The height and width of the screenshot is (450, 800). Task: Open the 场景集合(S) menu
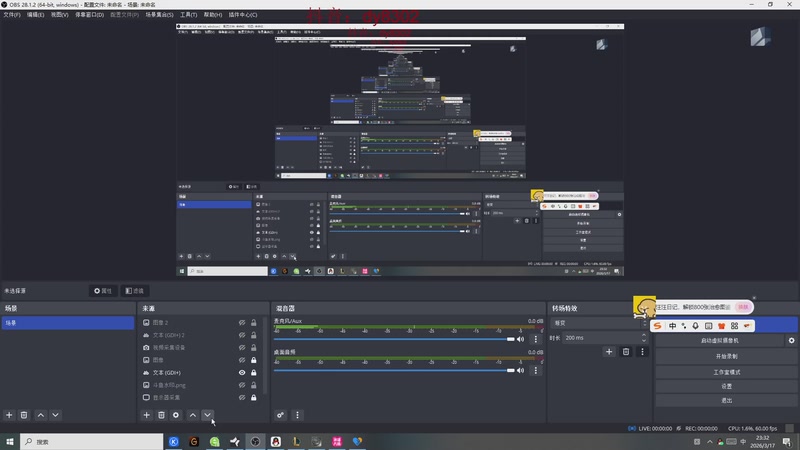pos(159,15)
